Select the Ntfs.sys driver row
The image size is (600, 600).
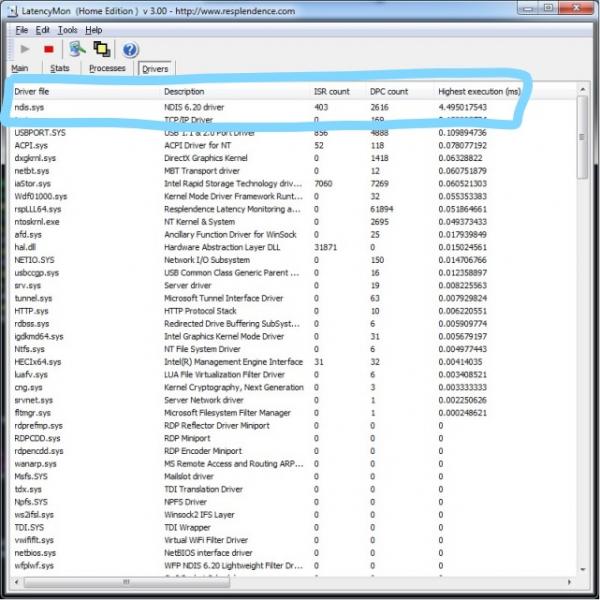pos(293,349)
